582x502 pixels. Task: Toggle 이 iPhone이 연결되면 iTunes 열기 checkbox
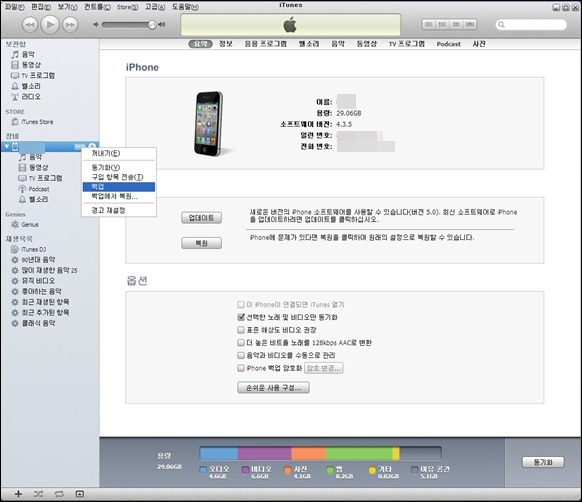click(241, 304)
